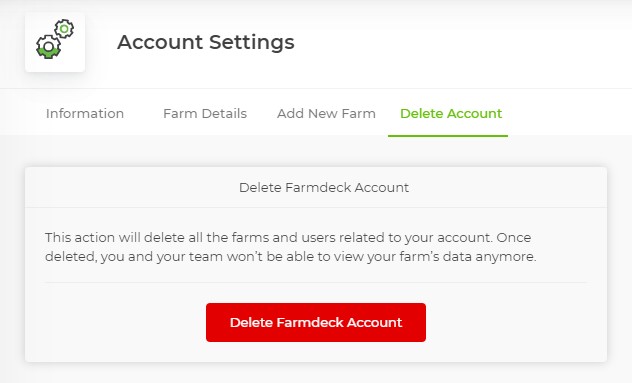Image resolution: width=632 pixels, height=383 pixels.
Task: Click the Account Settings page heading
Action: (206, 42)
